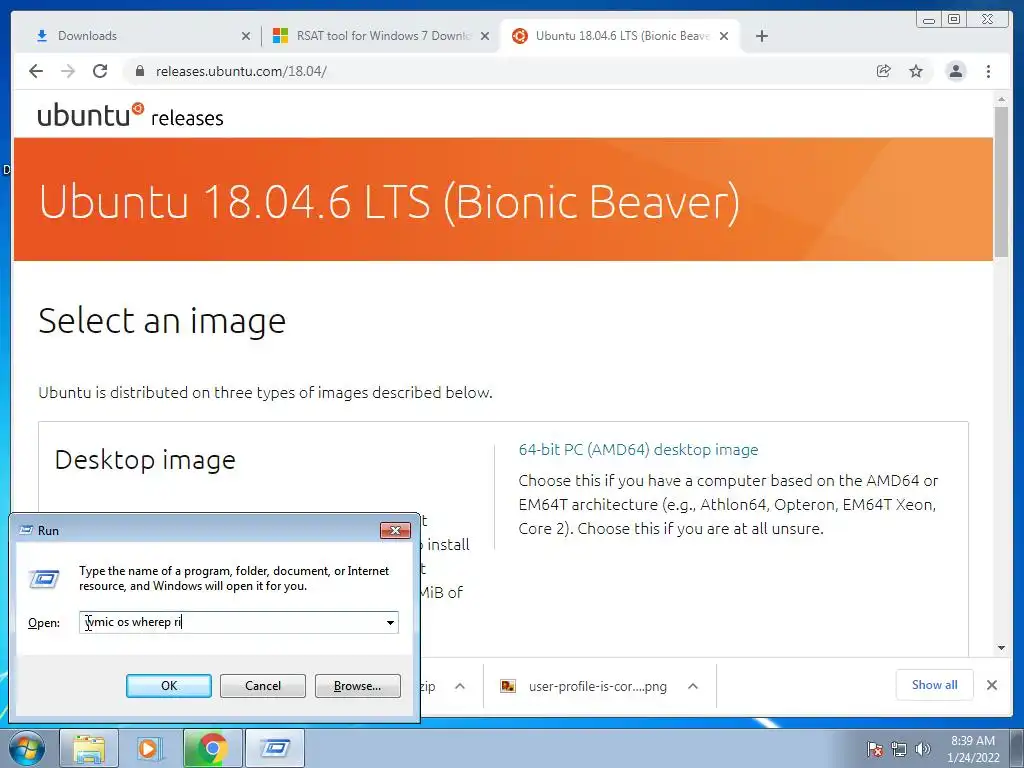Reload the Ubuntu releases page

pyautogui.click(x=100, y=71)
